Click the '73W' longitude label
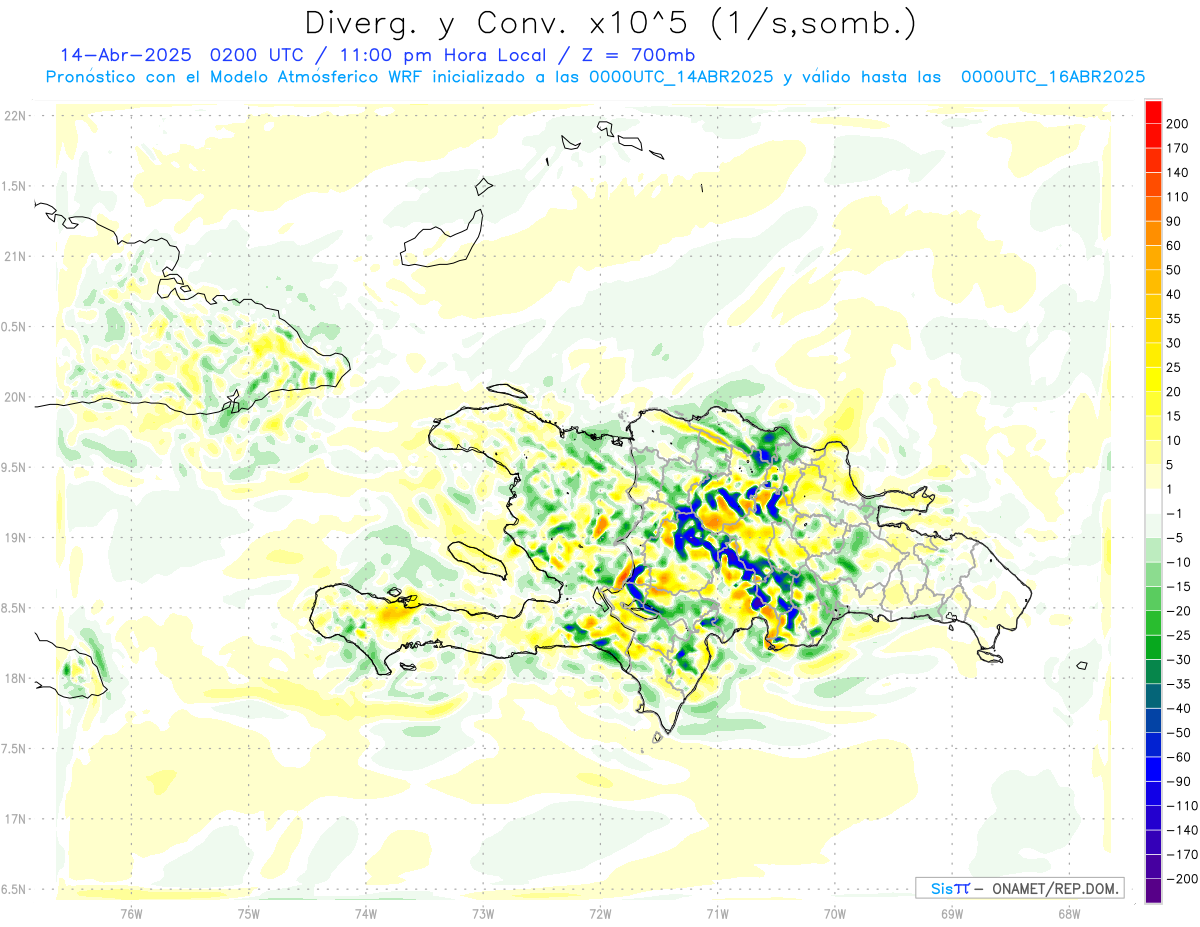Image resolution: width=1200 pixels, height=927 pixels. pos(483,913)
